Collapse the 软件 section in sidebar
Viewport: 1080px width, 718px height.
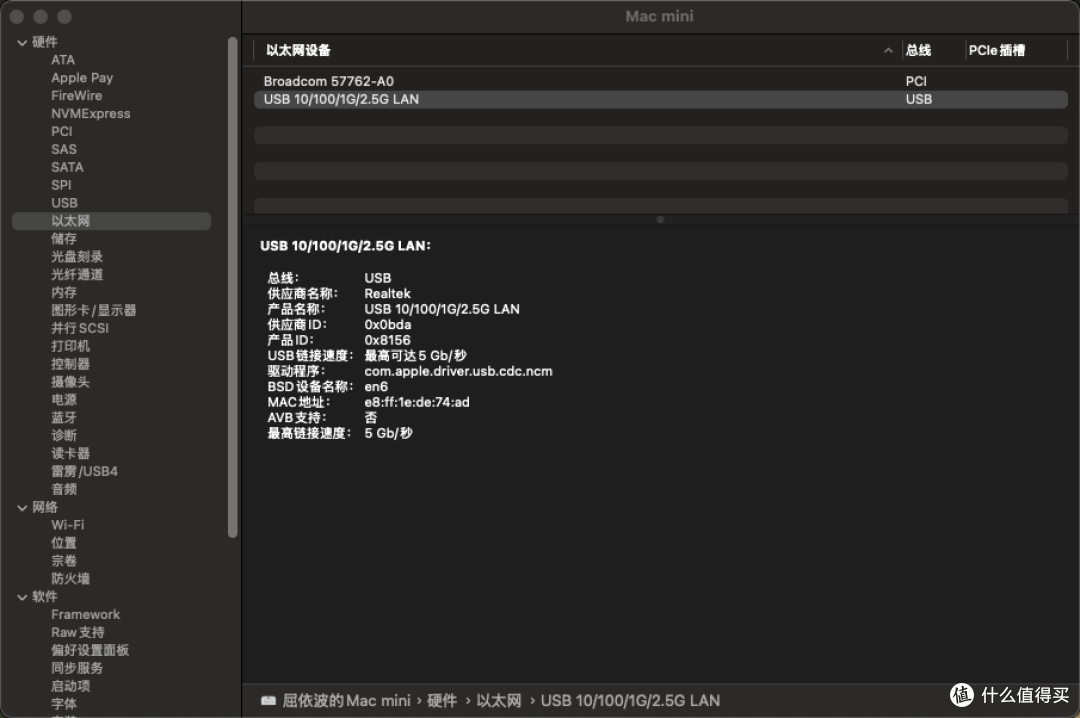pyautogui.click(x=22, y=597)
